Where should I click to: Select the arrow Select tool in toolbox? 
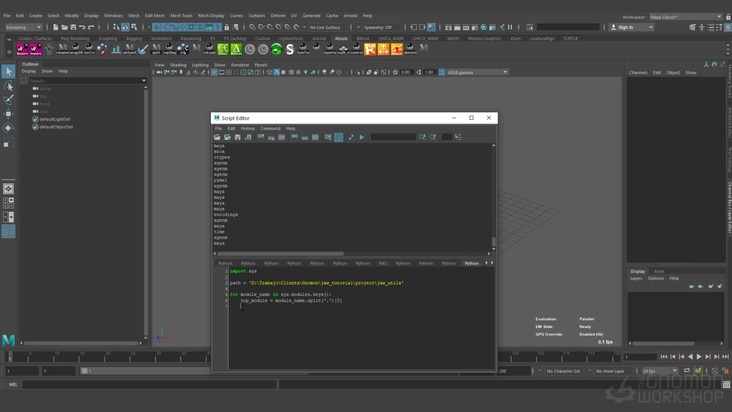tap(8, 71)
